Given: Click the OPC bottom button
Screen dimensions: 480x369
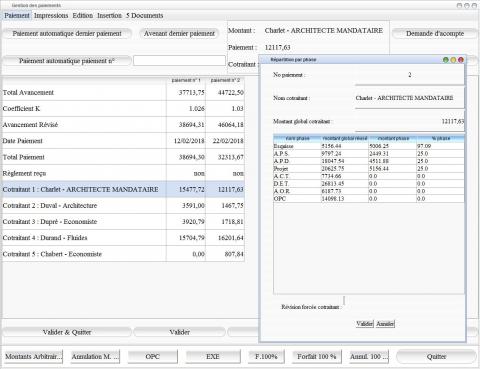Looking at the screenshot, I should point(152,356).
